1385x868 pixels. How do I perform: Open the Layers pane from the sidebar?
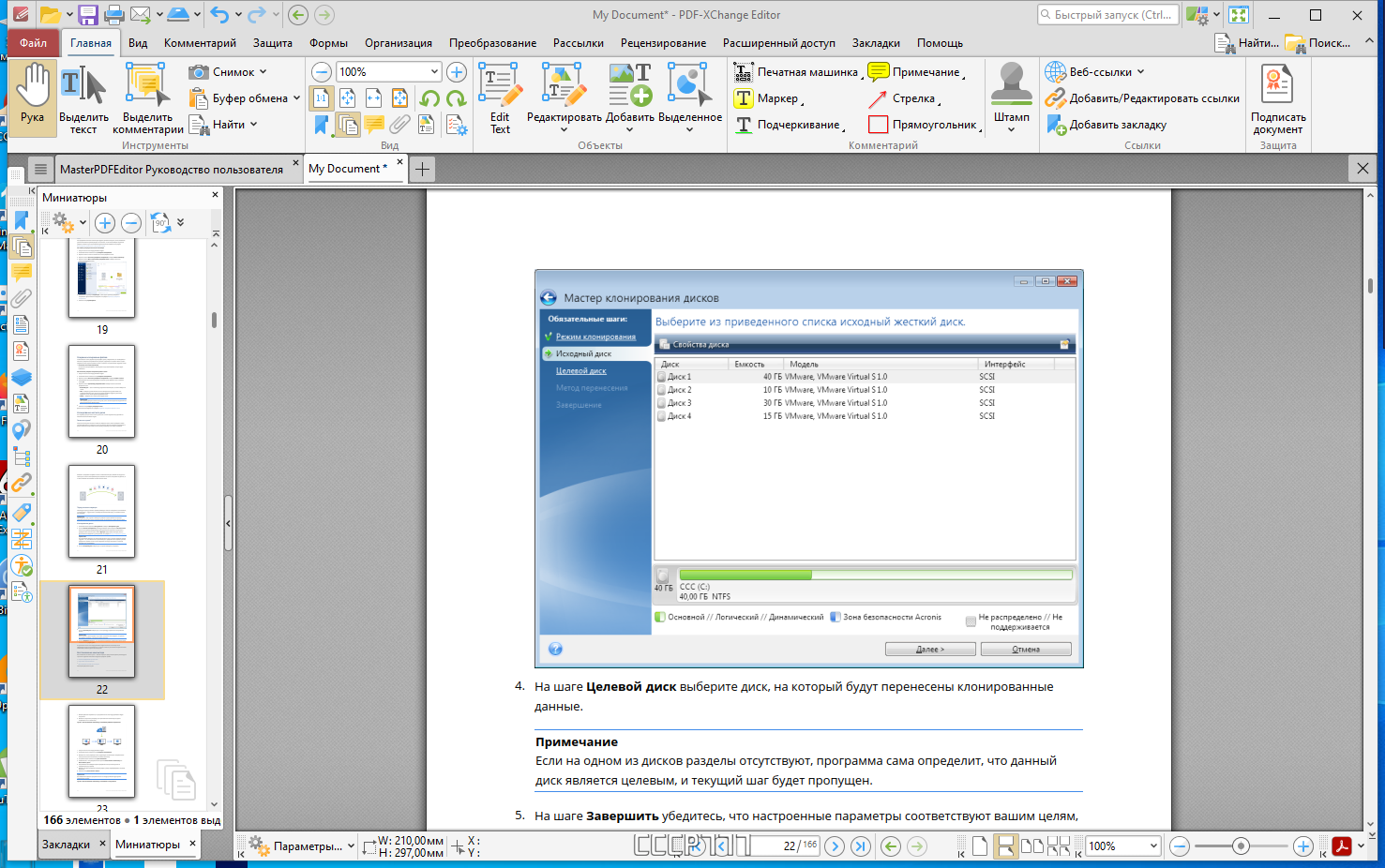(x=21, y=378)
